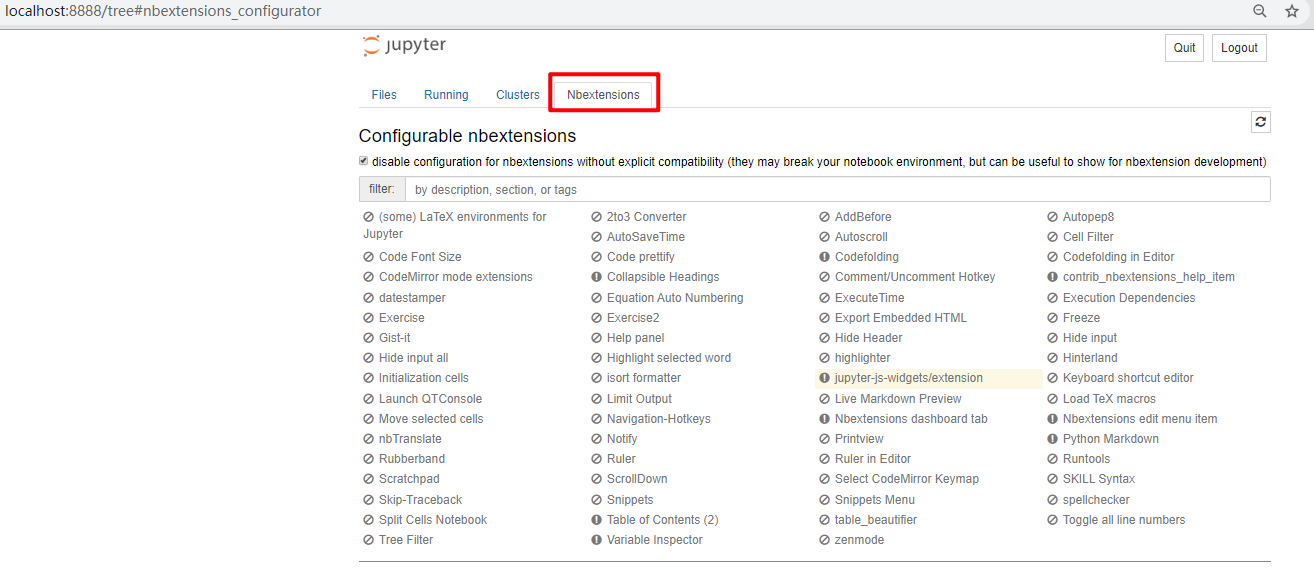Click the warning icon beside Table of Contents (2)
Screen dimensions: 1314x584
click(x=597, y=520)
